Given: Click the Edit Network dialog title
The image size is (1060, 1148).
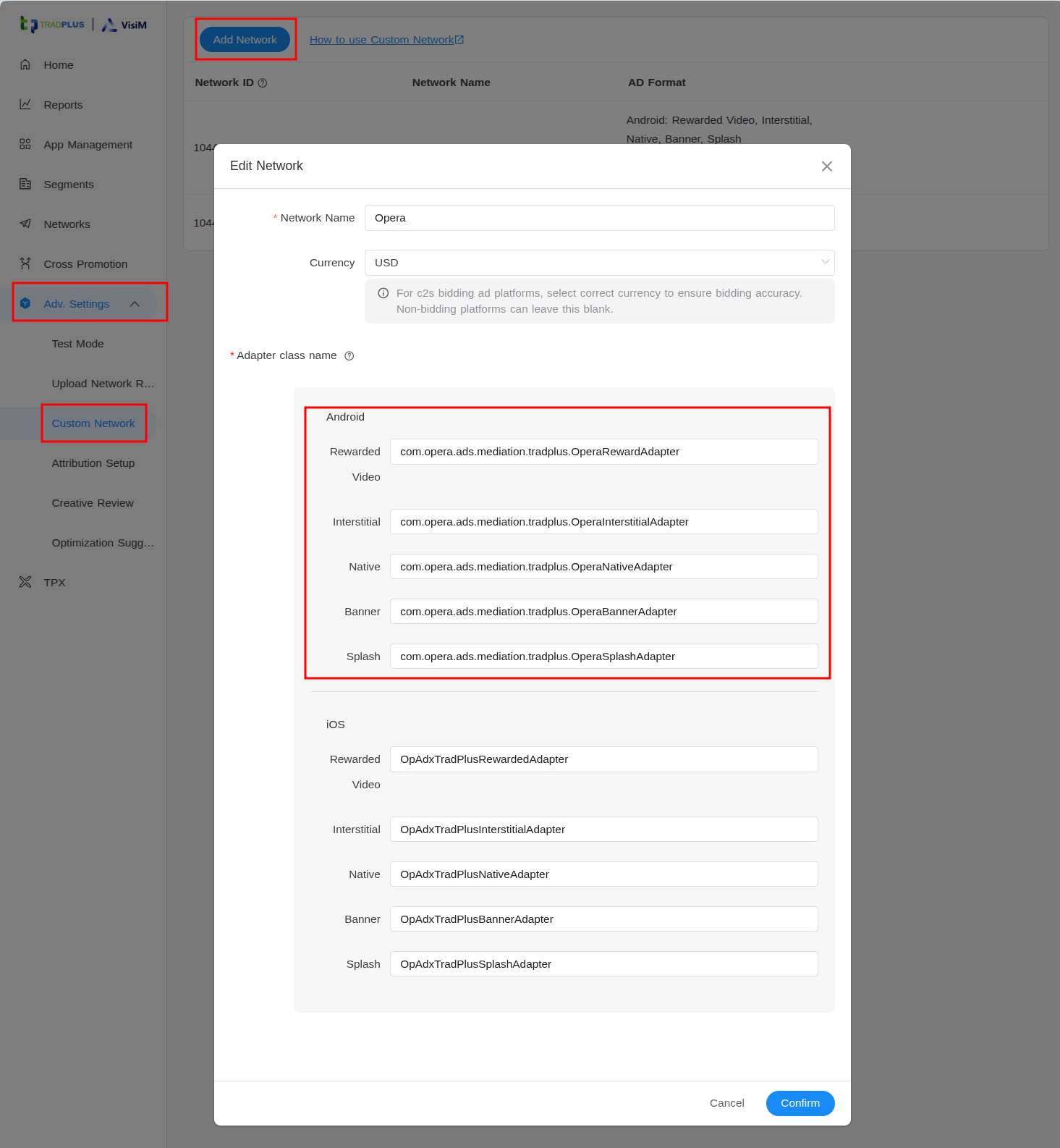Looking at the screenshot, I should 266,166.
